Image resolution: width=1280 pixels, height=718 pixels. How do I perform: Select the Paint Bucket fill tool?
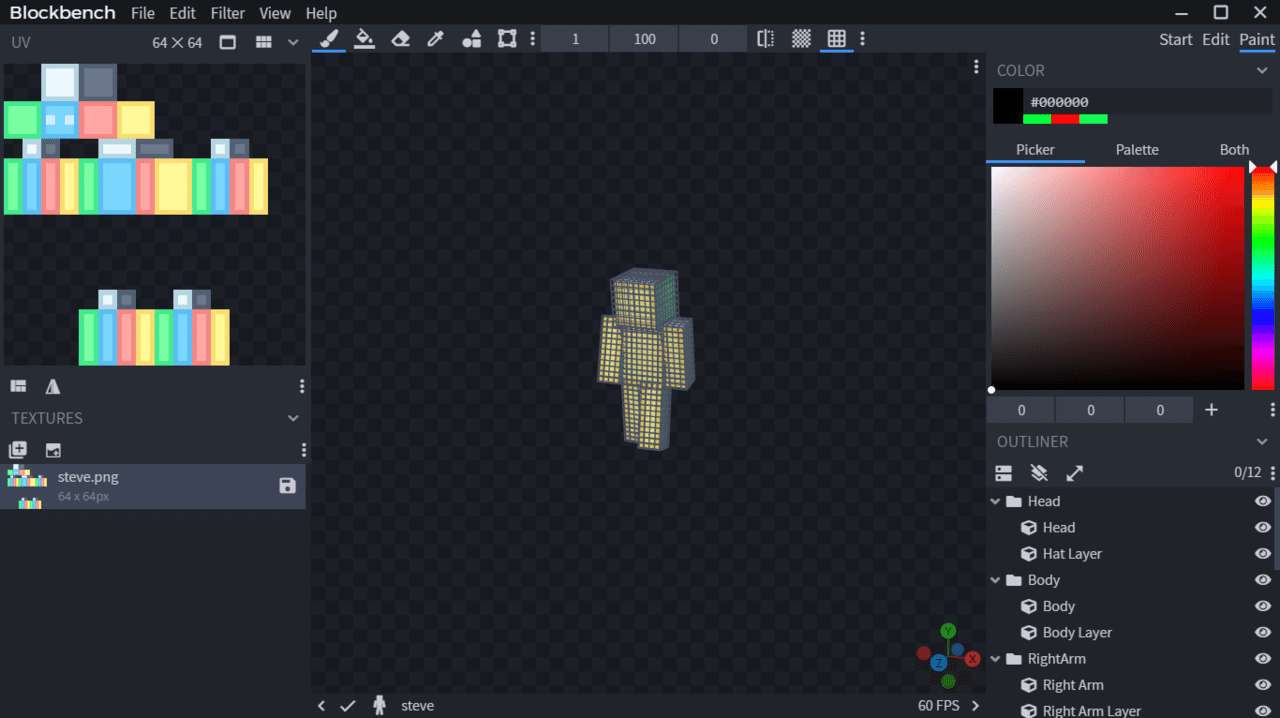click(364, 39)
